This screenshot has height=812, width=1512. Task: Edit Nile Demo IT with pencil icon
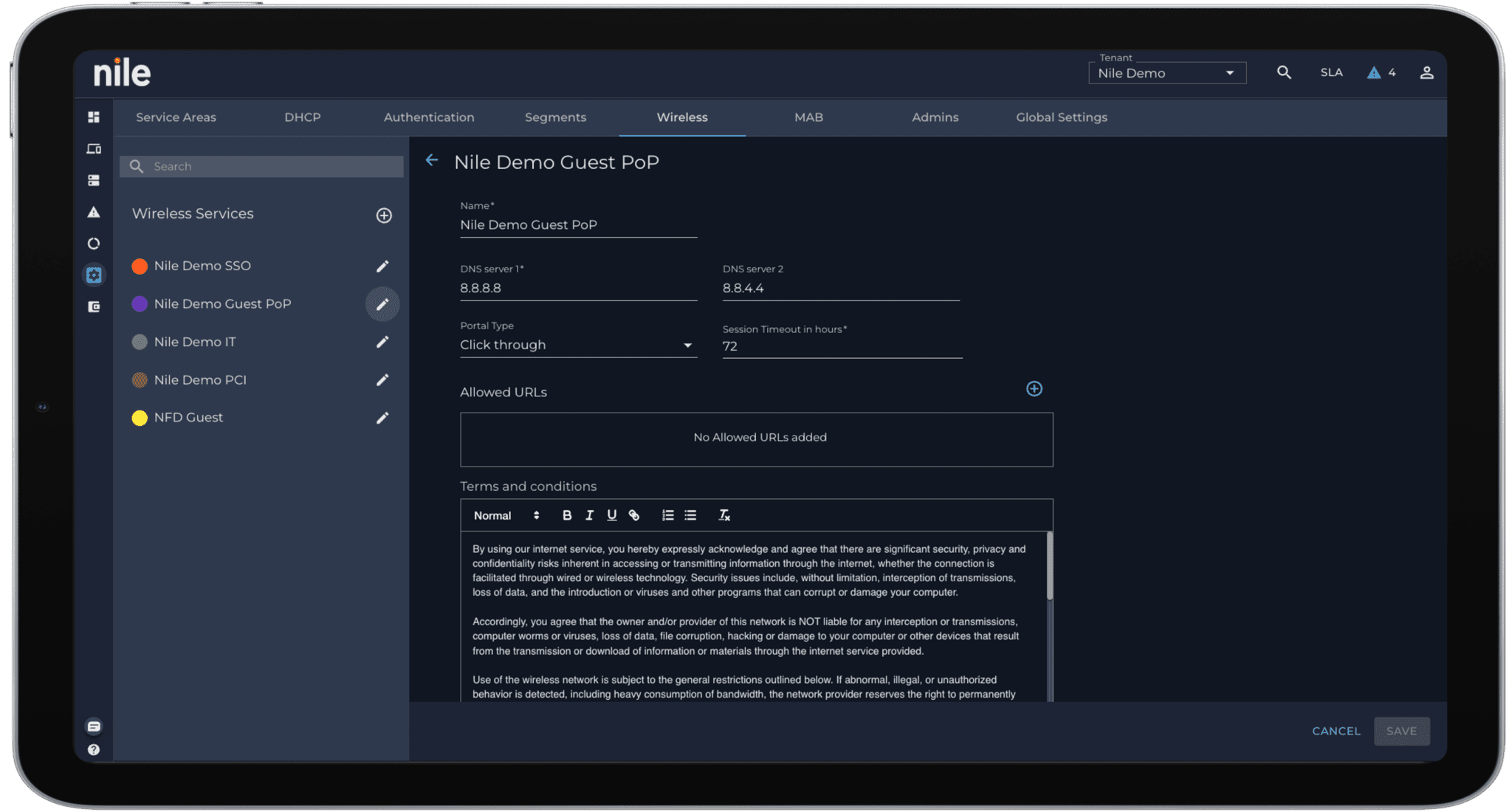[x=382, y=342]
